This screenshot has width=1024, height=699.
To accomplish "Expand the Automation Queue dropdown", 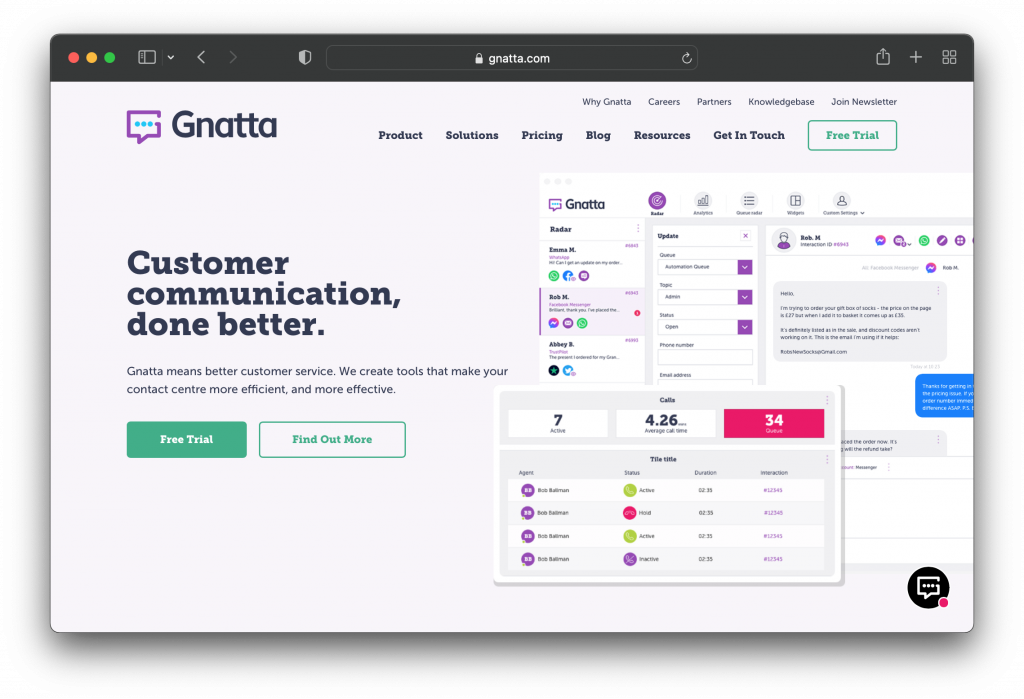I will [744, 267].
